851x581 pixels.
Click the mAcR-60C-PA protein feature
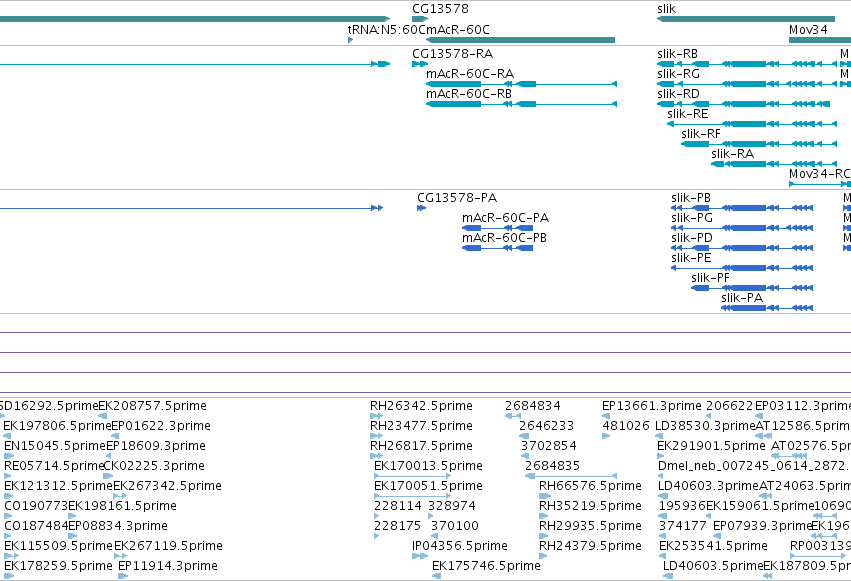[x=497, y=228]
